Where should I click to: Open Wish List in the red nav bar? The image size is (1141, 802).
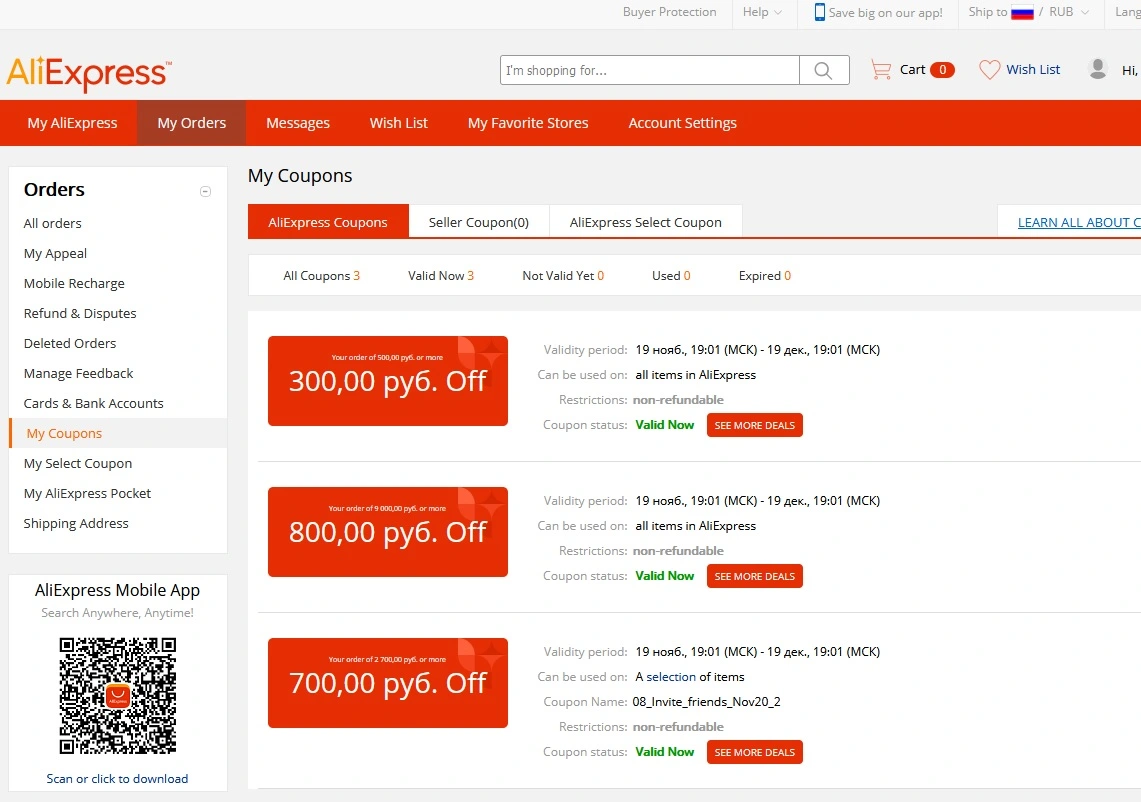pos(399,123)
